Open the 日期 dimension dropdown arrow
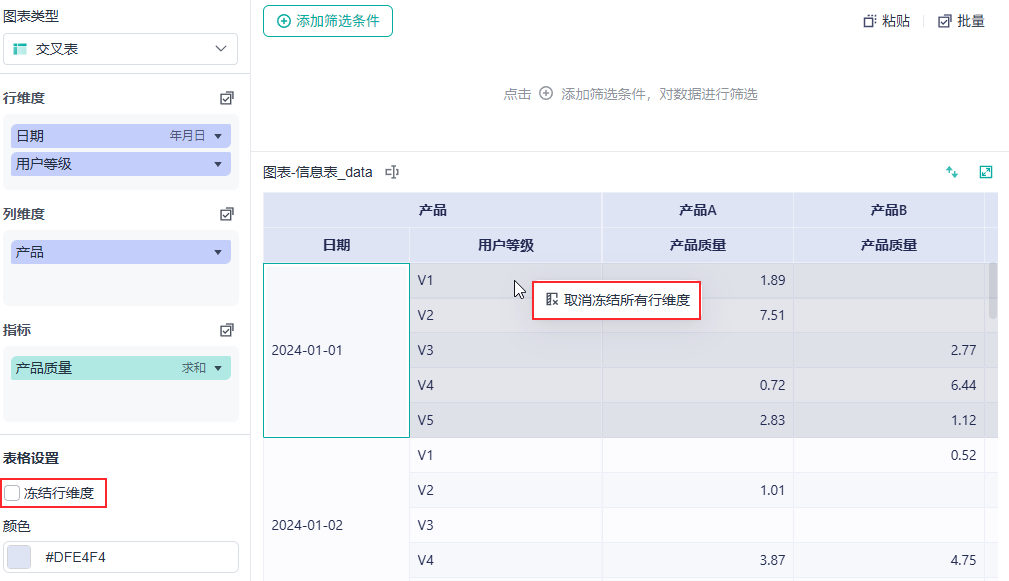Viewport: 1009px width, 581px height. [218, 136]
